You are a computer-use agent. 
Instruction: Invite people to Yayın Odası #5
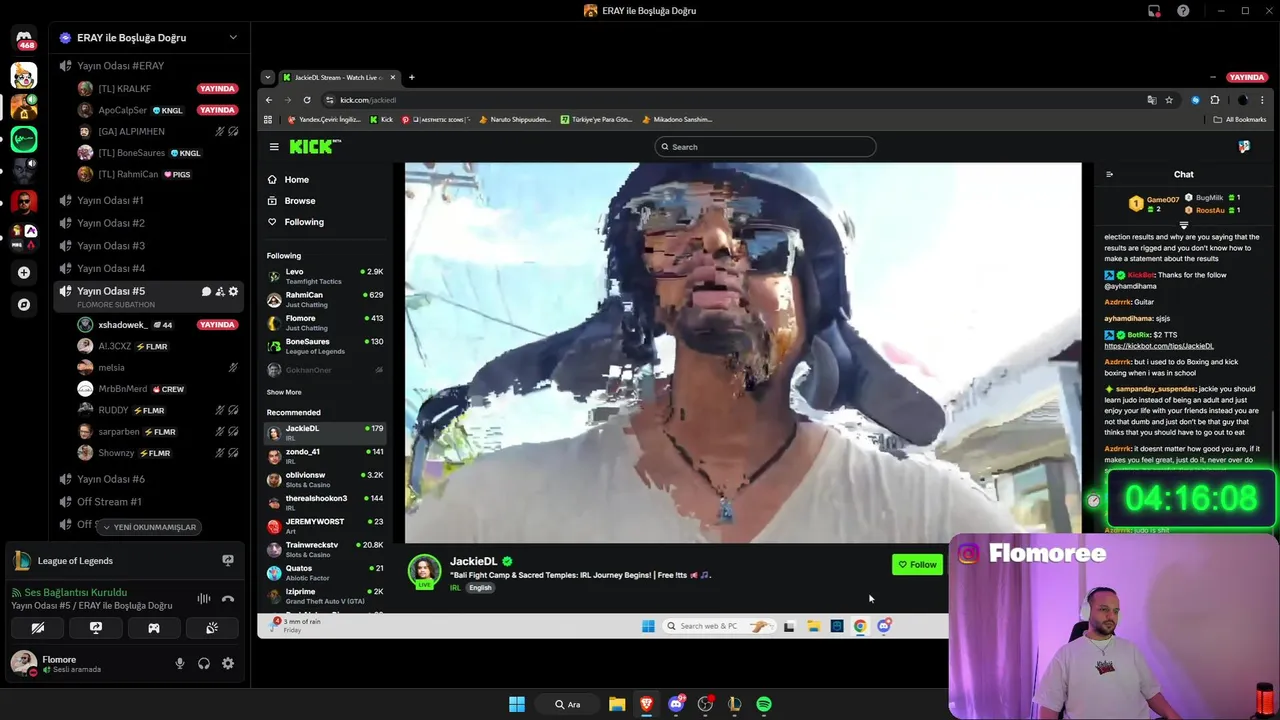(x=220, y=291)
